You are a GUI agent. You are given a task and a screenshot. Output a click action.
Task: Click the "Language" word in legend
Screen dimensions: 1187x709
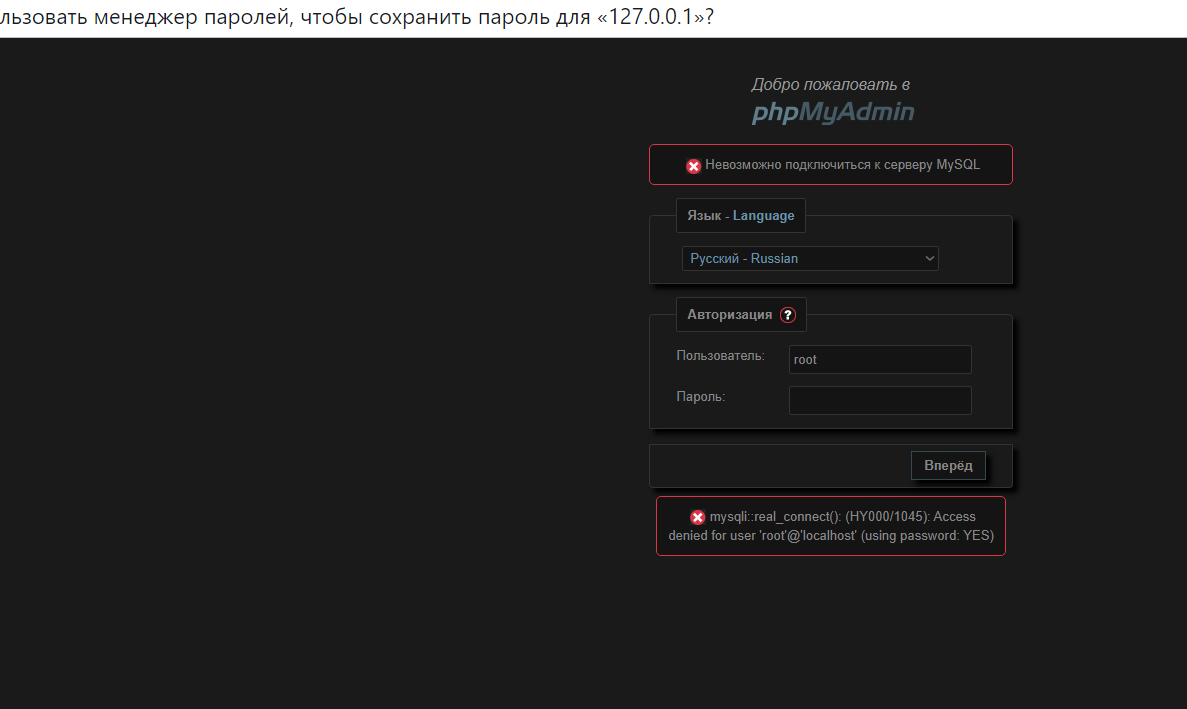[x=763, y=215]
